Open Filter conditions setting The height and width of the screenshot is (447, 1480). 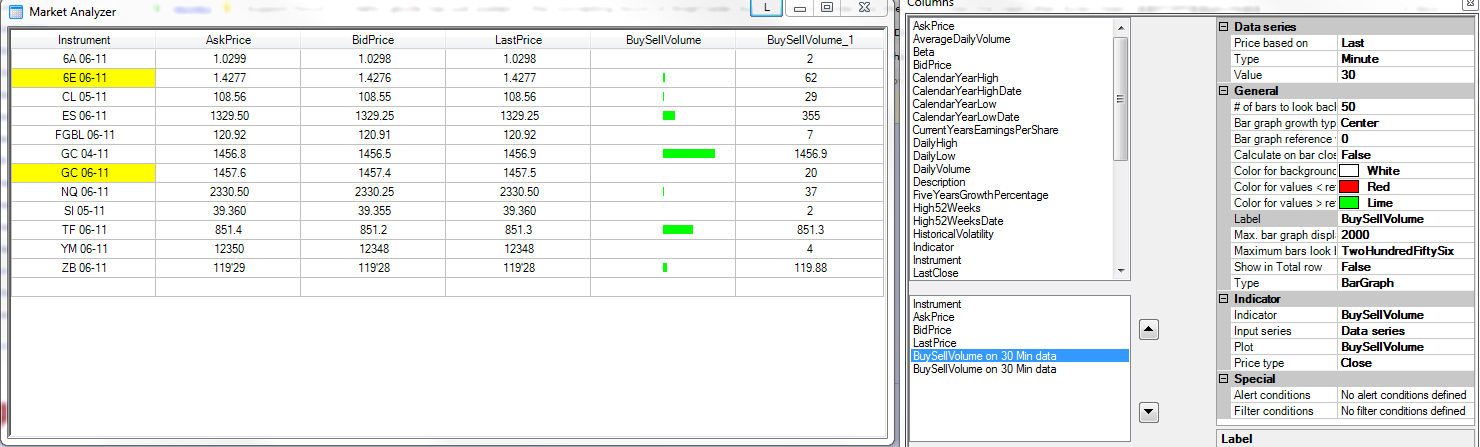(1408, 411)
